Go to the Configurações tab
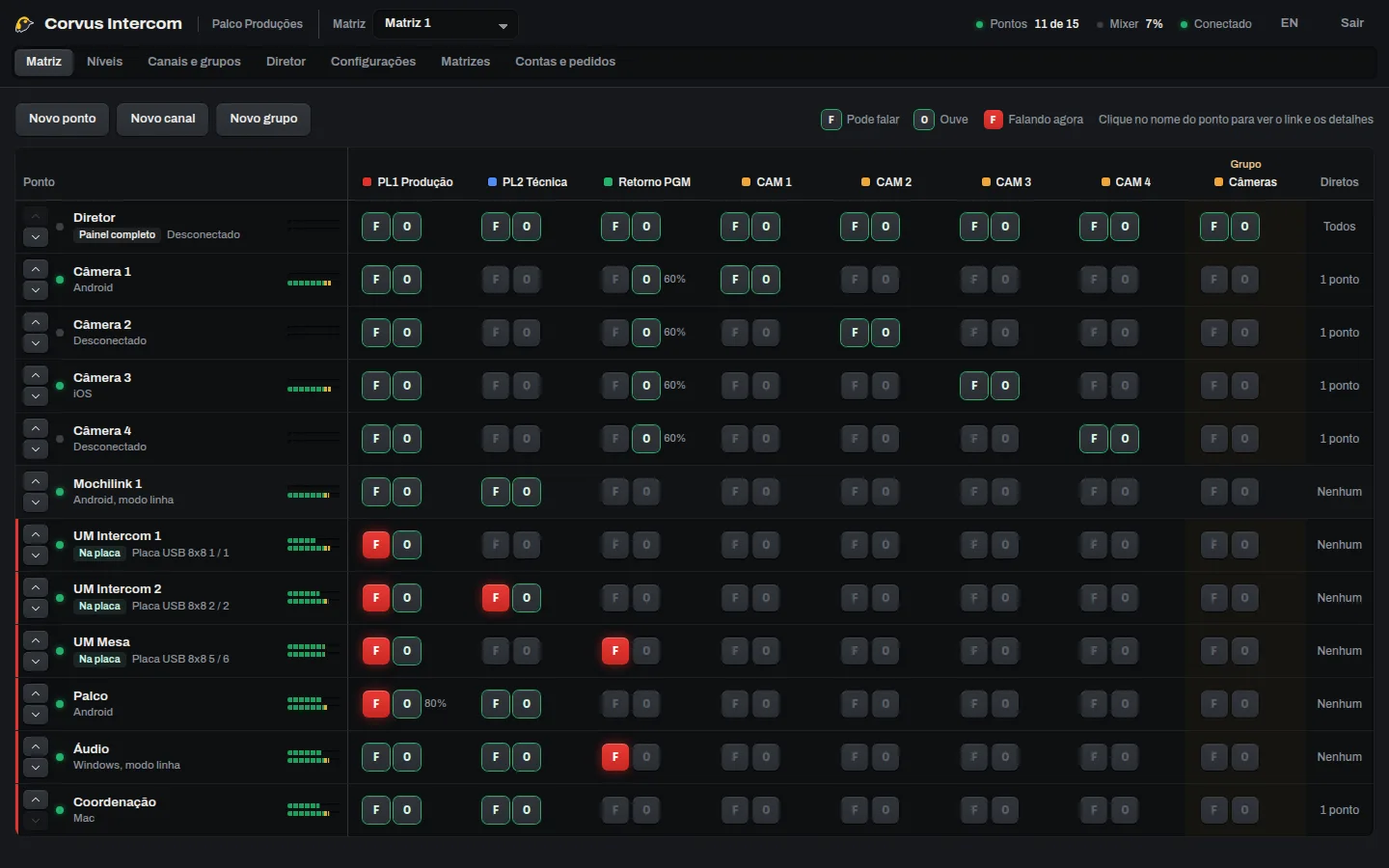The image size is (1389, 868). 373,62
